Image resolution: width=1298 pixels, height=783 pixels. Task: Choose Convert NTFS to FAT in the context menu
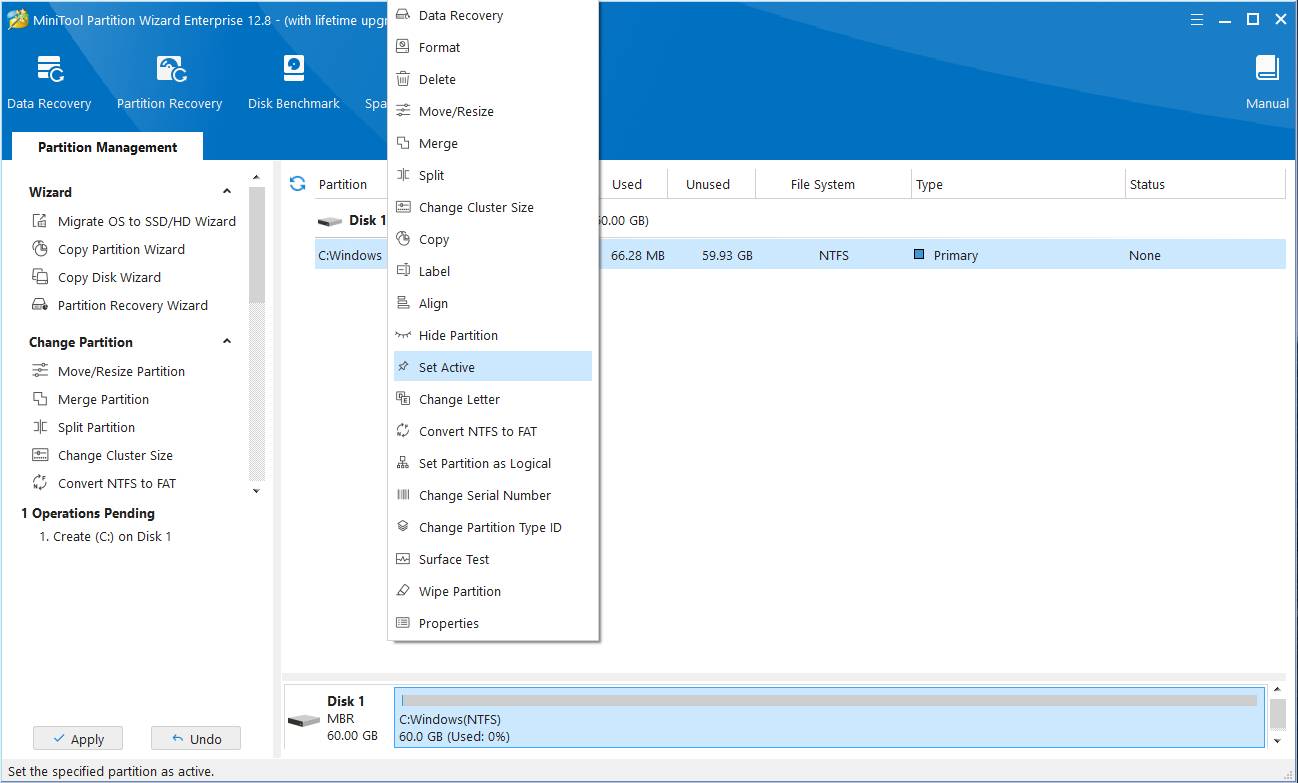(477, 431)
